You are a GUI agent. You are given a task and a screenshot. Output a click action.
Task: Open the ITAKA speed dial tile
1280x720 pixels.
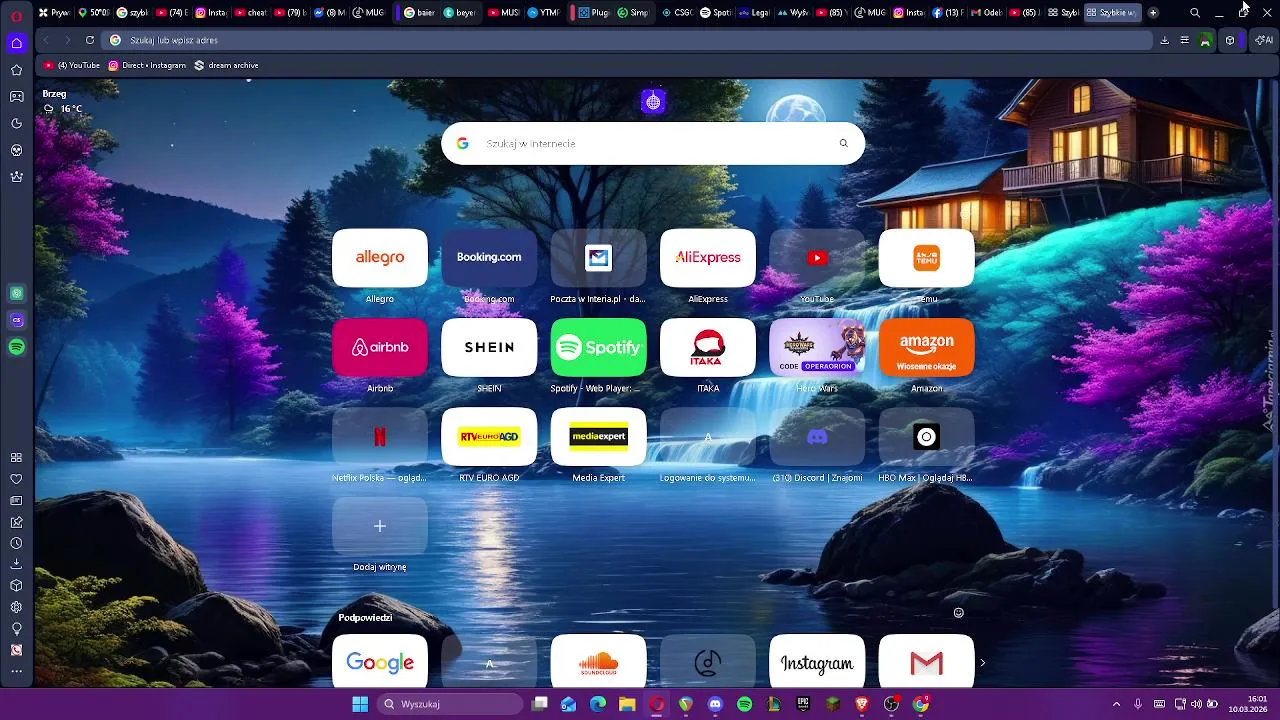[x=708, y=347]
